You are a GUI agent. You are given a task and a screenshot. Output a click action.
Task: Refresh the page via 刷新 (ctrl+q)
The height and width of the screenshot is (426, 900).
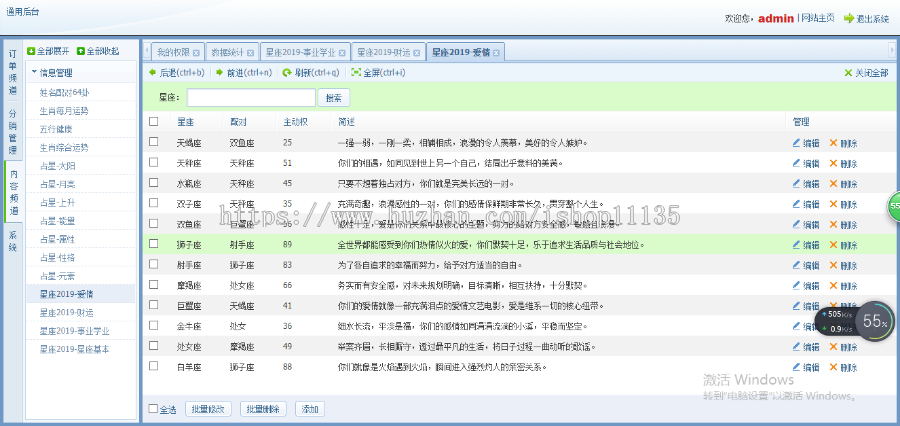click(x=311, y=73)
